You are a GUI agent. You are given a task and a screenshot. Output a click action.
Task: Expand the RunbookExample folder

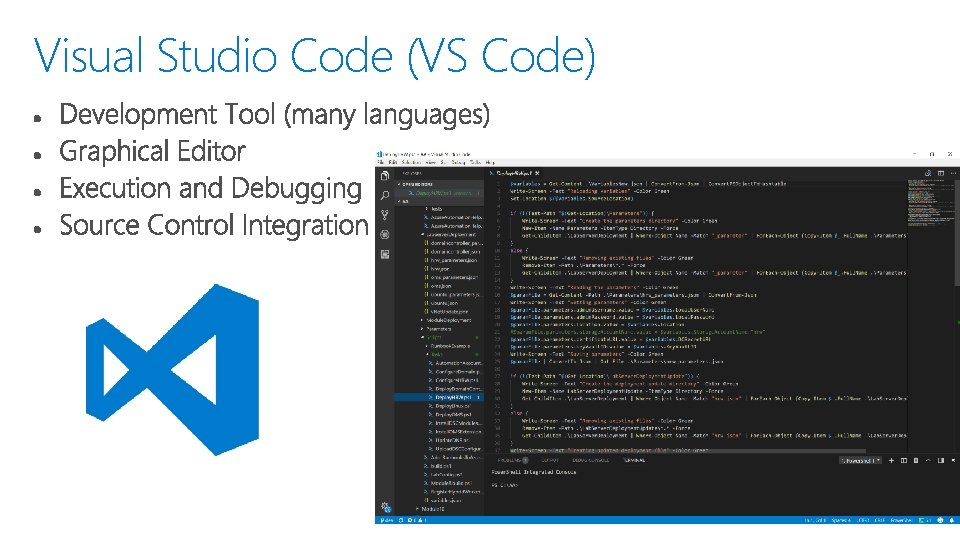tap(448, 346)
